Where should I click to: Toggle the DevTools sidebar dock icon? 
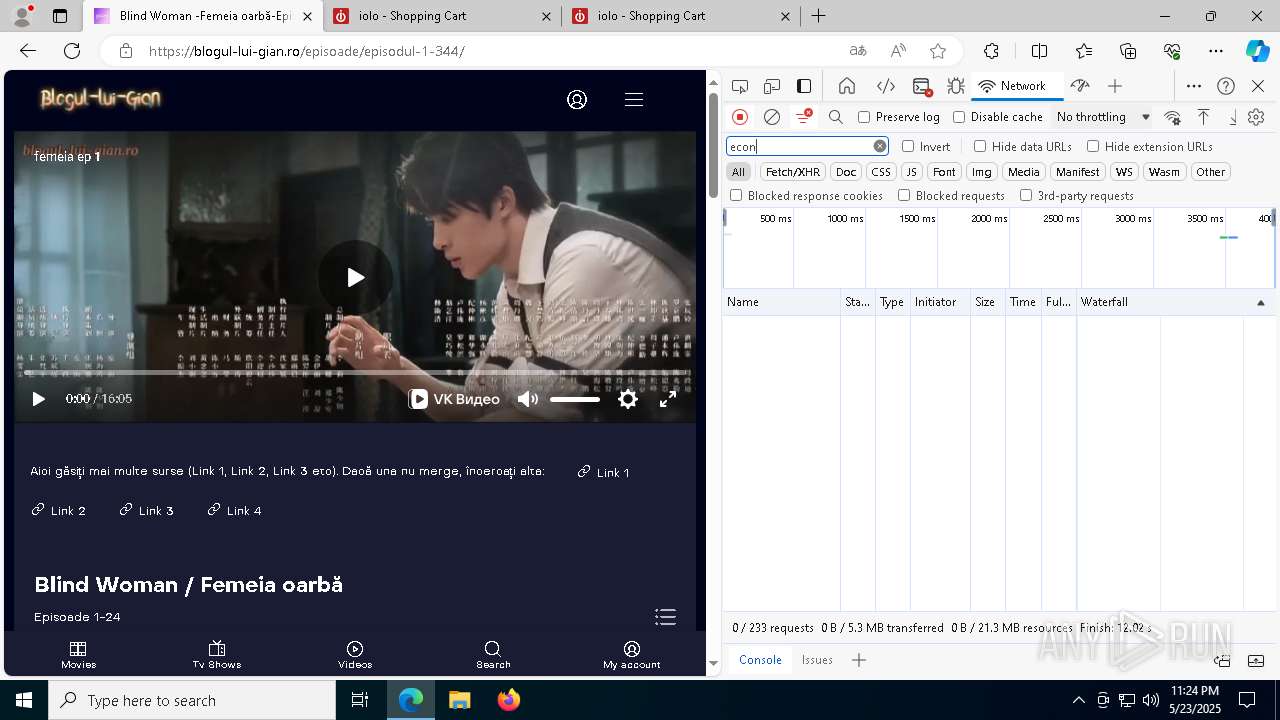(804, 86)
